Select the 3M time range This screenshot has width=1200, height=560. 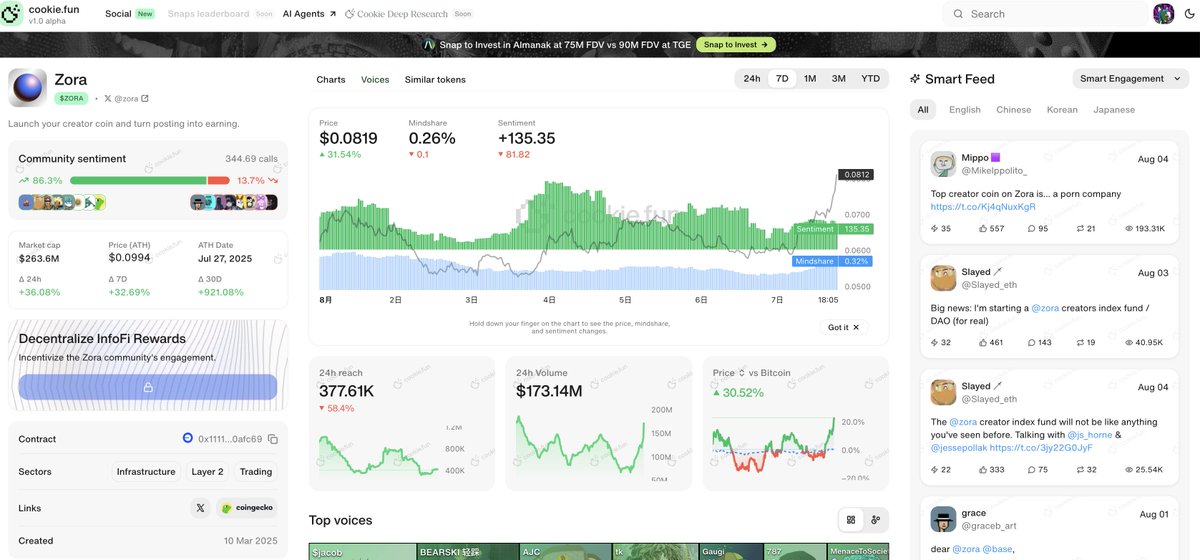click(x=838, y=78)
